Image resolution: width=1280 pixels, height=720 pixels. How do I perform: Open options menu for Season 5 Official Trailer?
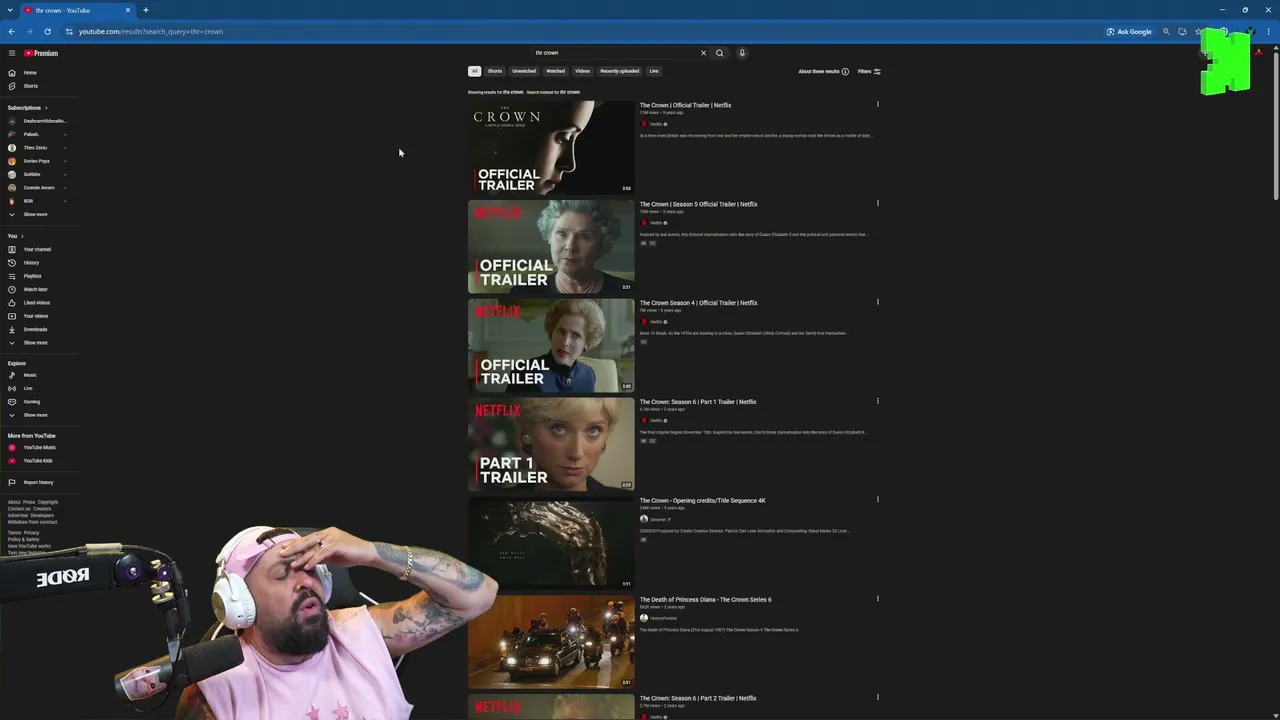(x=878, y=203)
